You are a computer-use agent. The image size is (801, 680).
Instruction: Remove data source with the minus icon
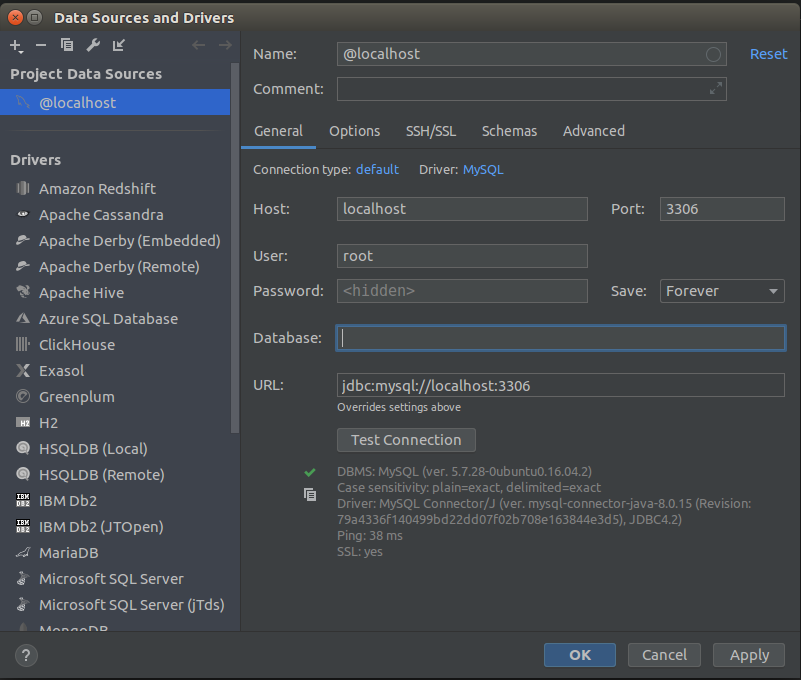pyautogui.click(x=41, y=45)
